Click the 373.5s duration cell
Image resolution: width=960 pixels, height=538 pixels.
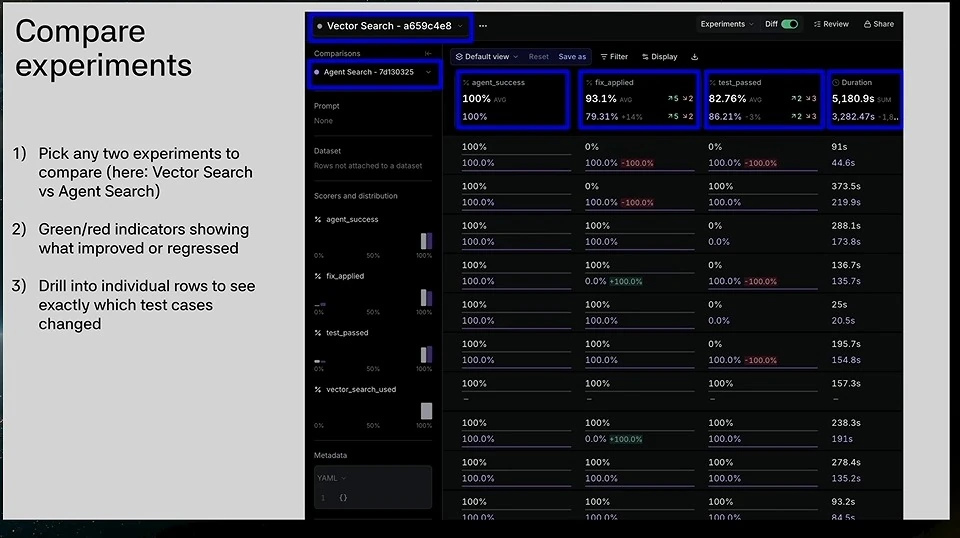click(x=846, y=186)
